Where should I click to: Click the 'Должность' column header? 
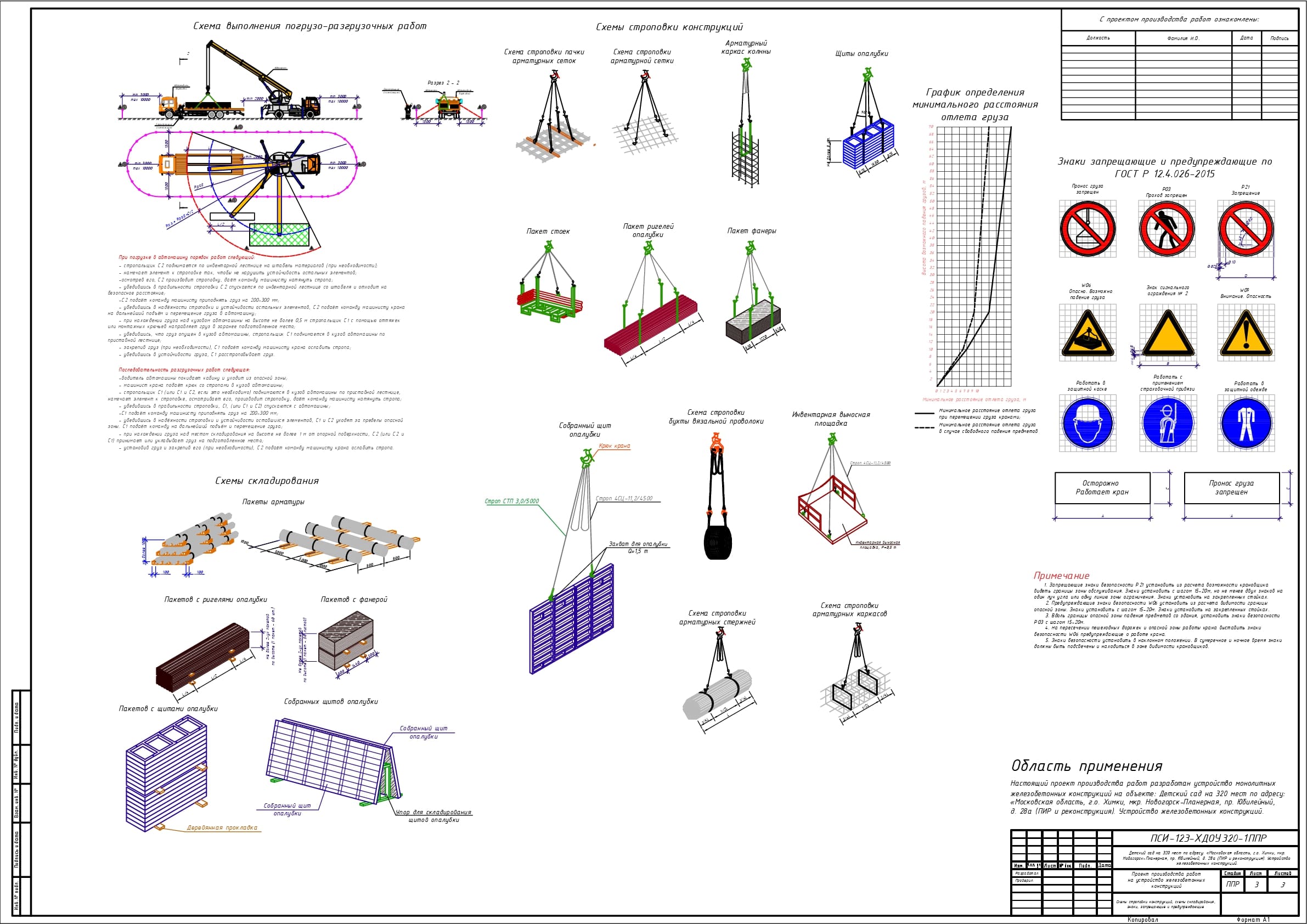(x=1098, y=38)
